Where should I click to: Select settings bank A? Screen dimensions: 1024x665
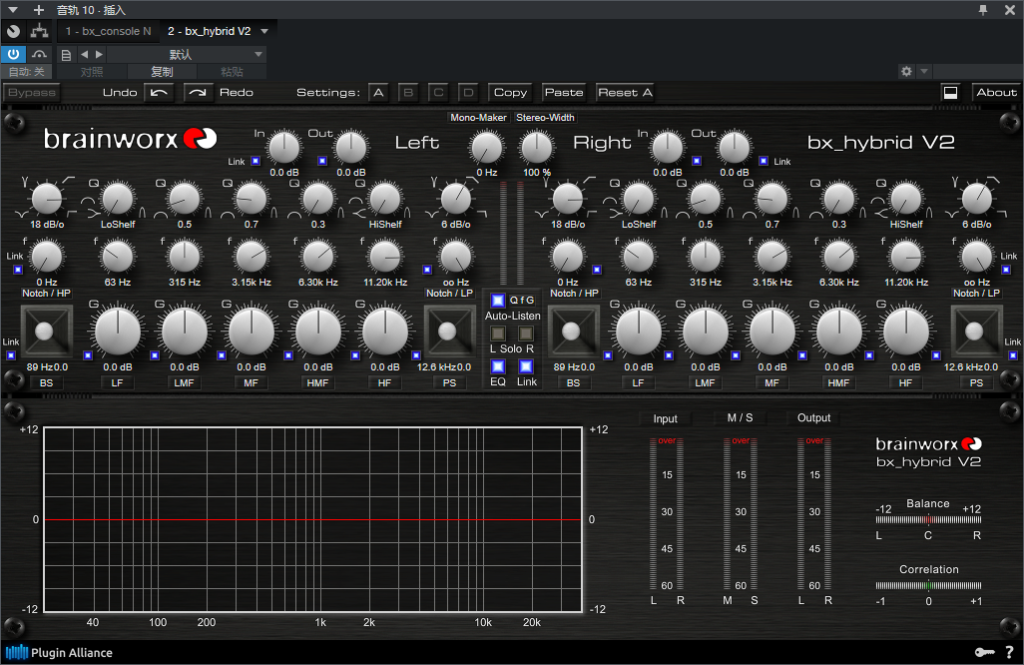click(378, 92)
